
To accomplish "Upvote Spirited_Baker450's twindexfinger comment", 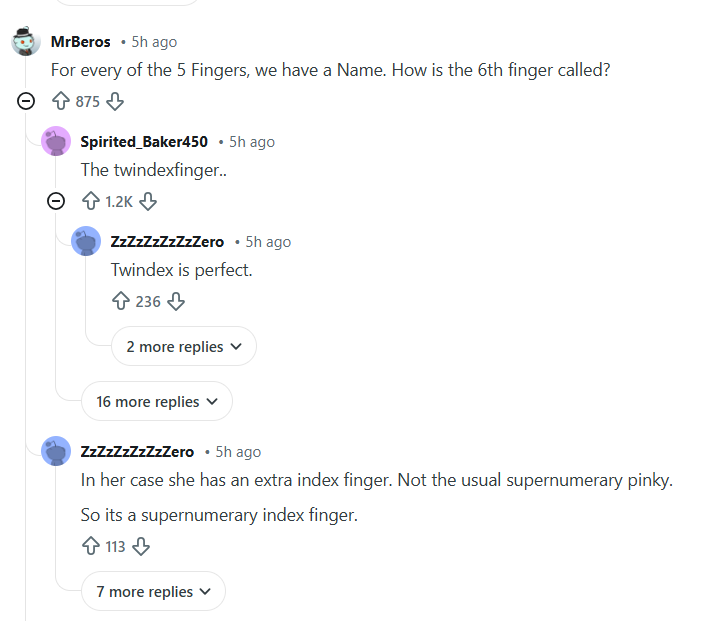I will point(91,201).
